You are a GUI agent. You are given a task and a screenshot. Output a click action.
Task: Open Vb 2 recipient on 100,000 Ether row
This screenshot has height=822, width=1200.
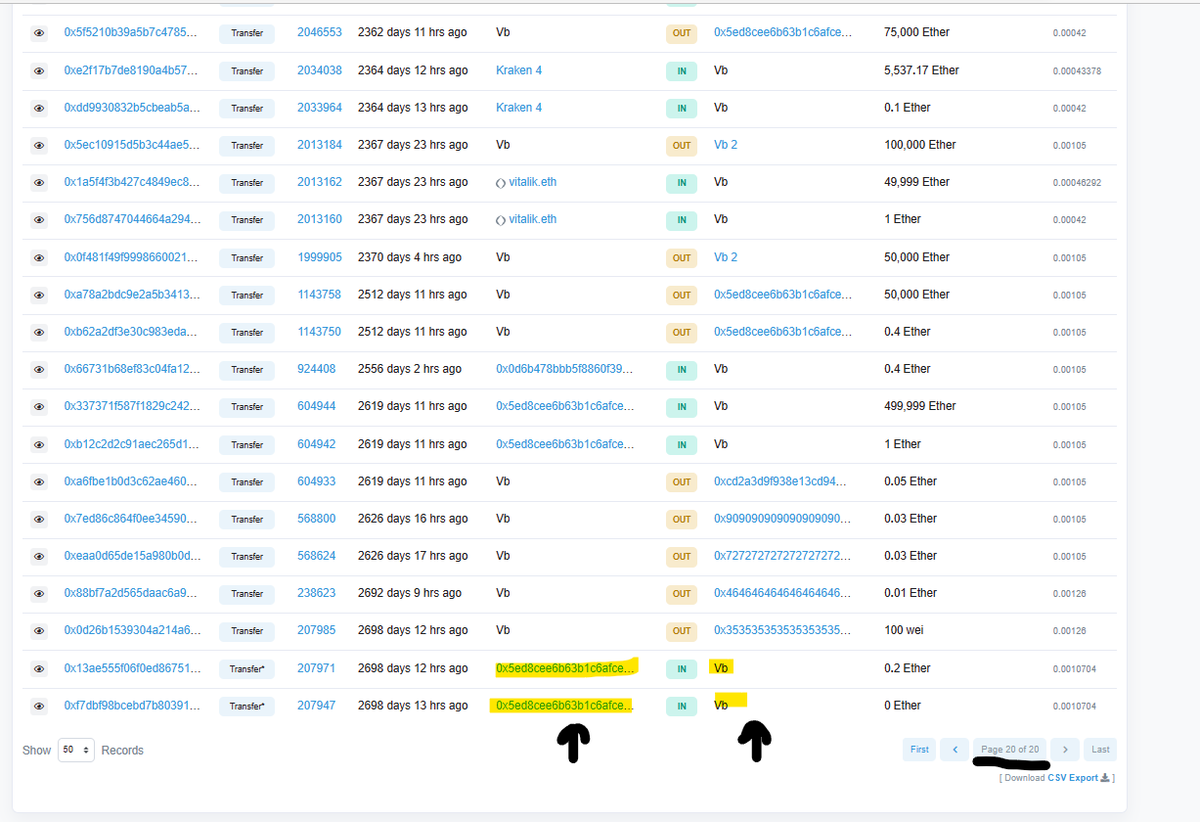point(725,145)
